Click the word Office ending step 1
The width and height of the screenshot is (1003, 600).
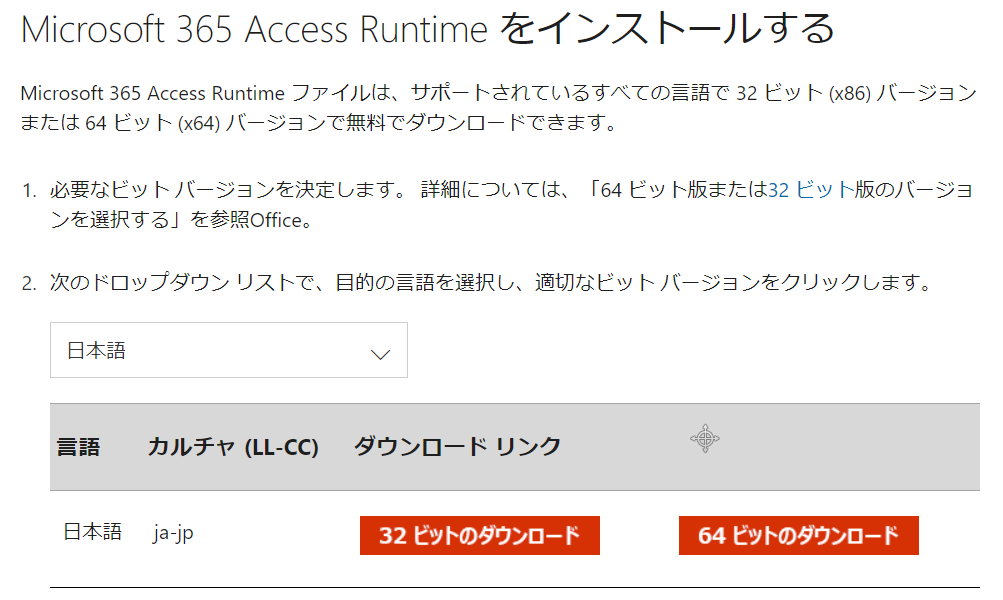[276, 220]
